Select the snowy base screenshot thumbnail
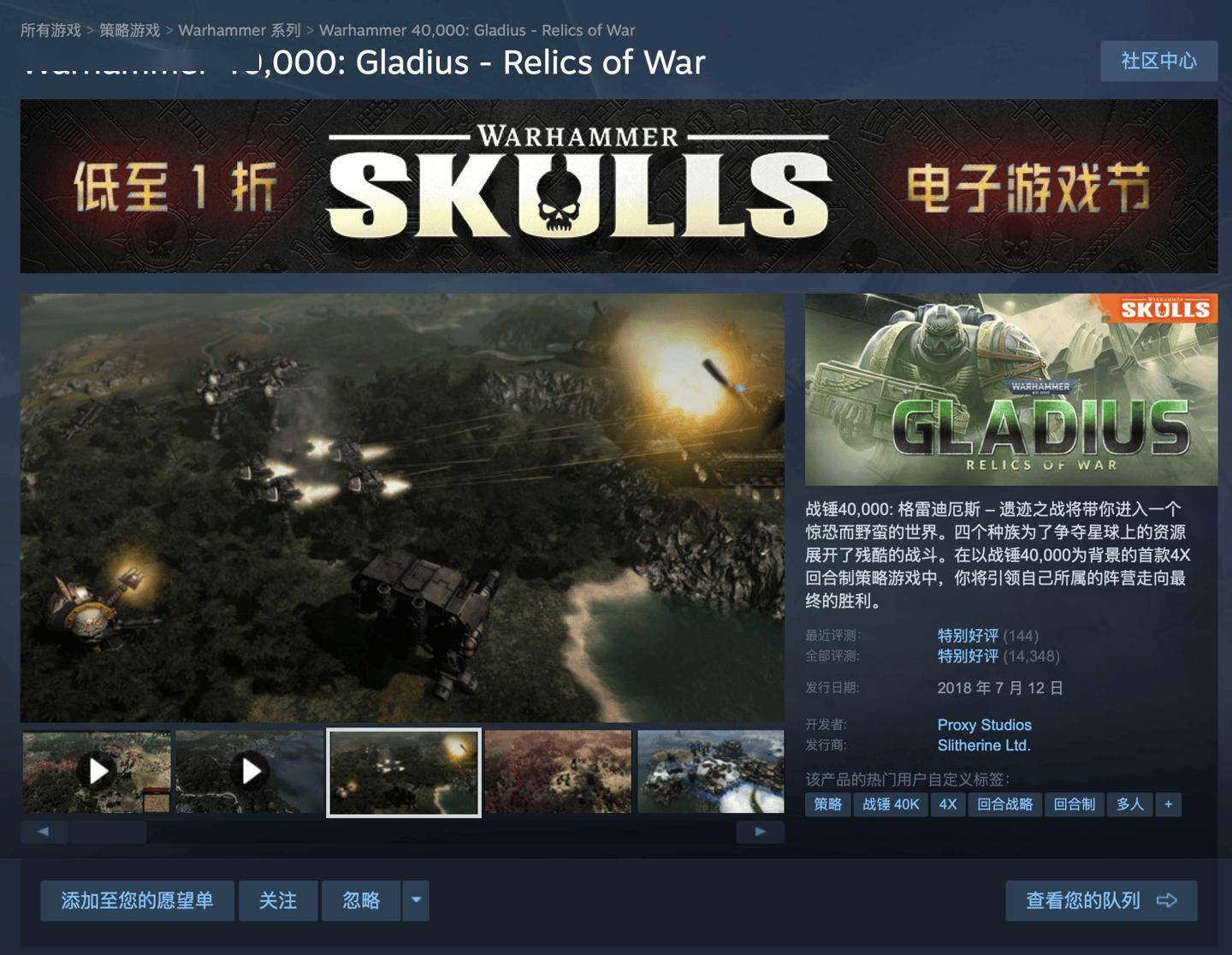 711,771
